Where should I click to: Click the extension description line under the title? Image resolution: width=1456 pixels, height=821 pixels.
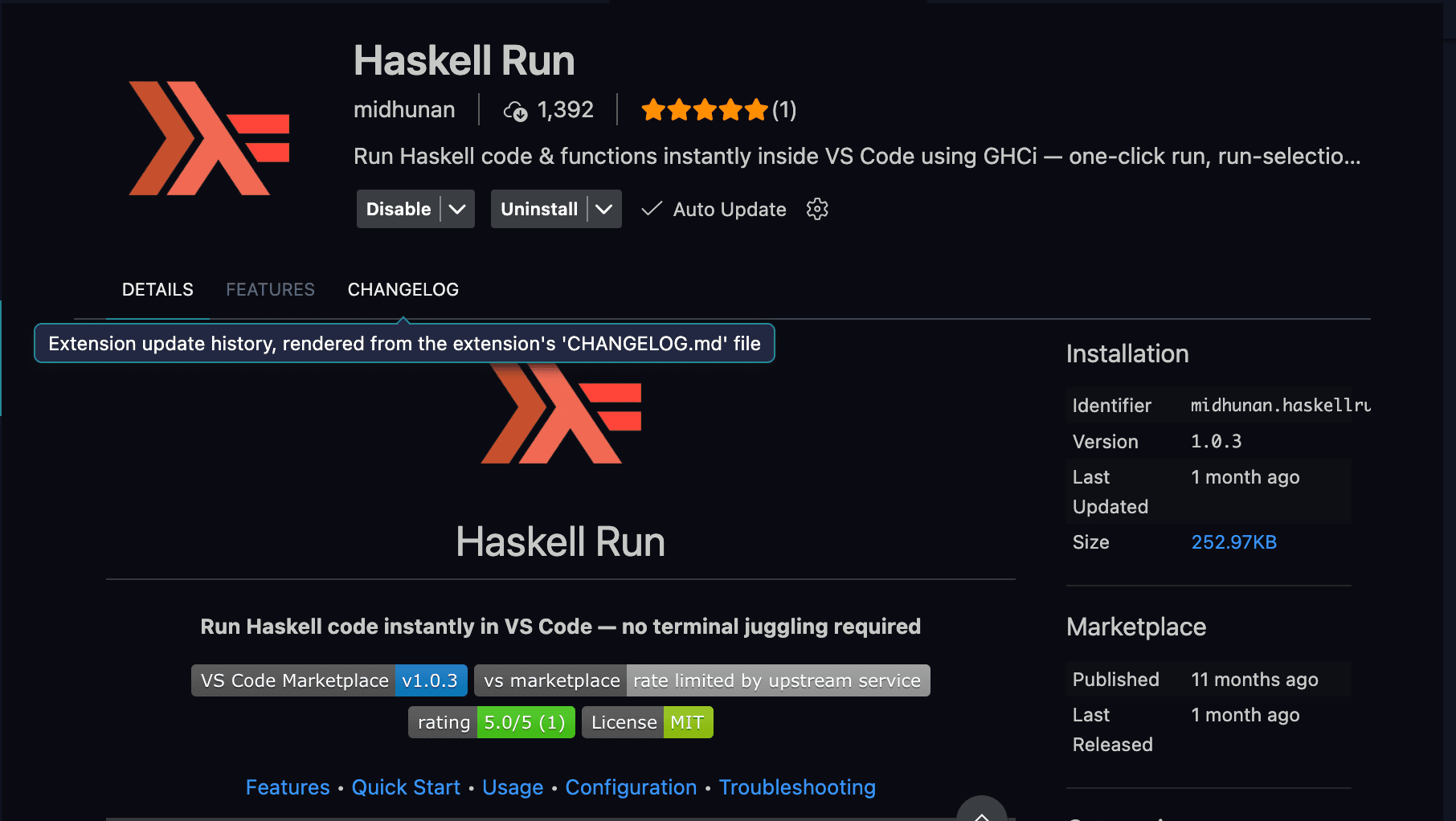coord(857,156)
